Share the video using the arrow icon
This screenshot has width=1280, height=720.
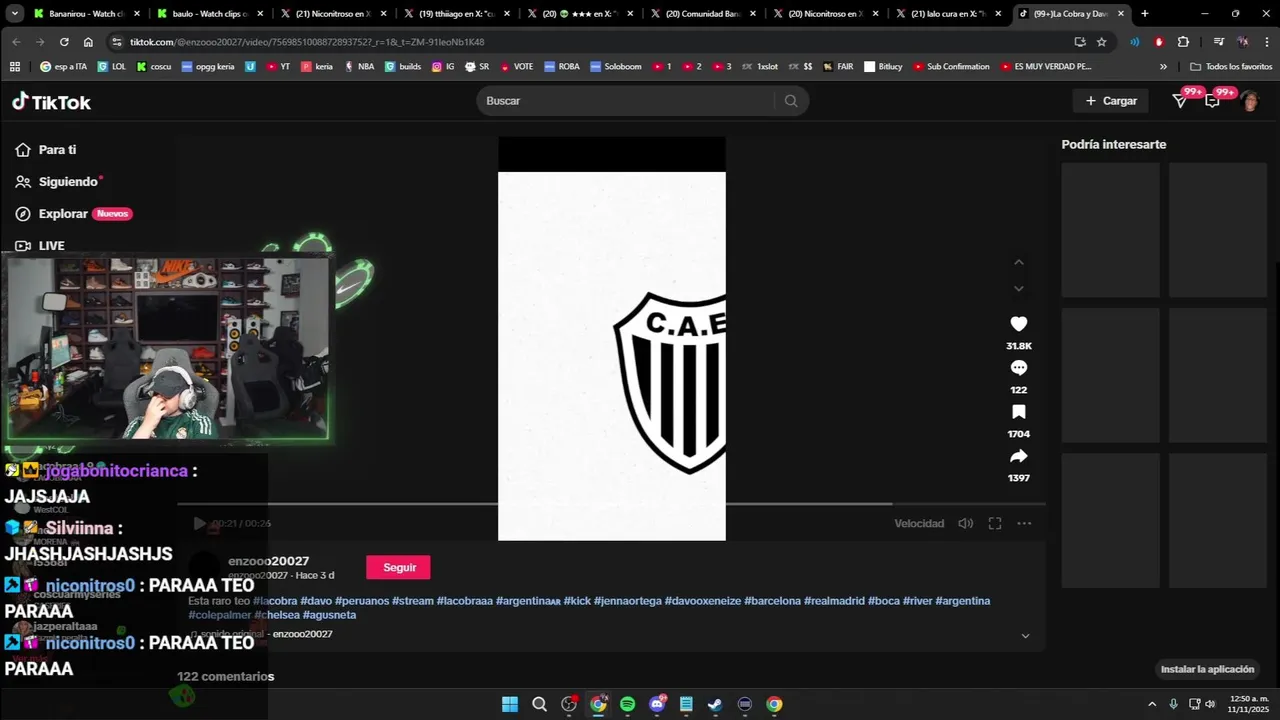point(1019,456)
